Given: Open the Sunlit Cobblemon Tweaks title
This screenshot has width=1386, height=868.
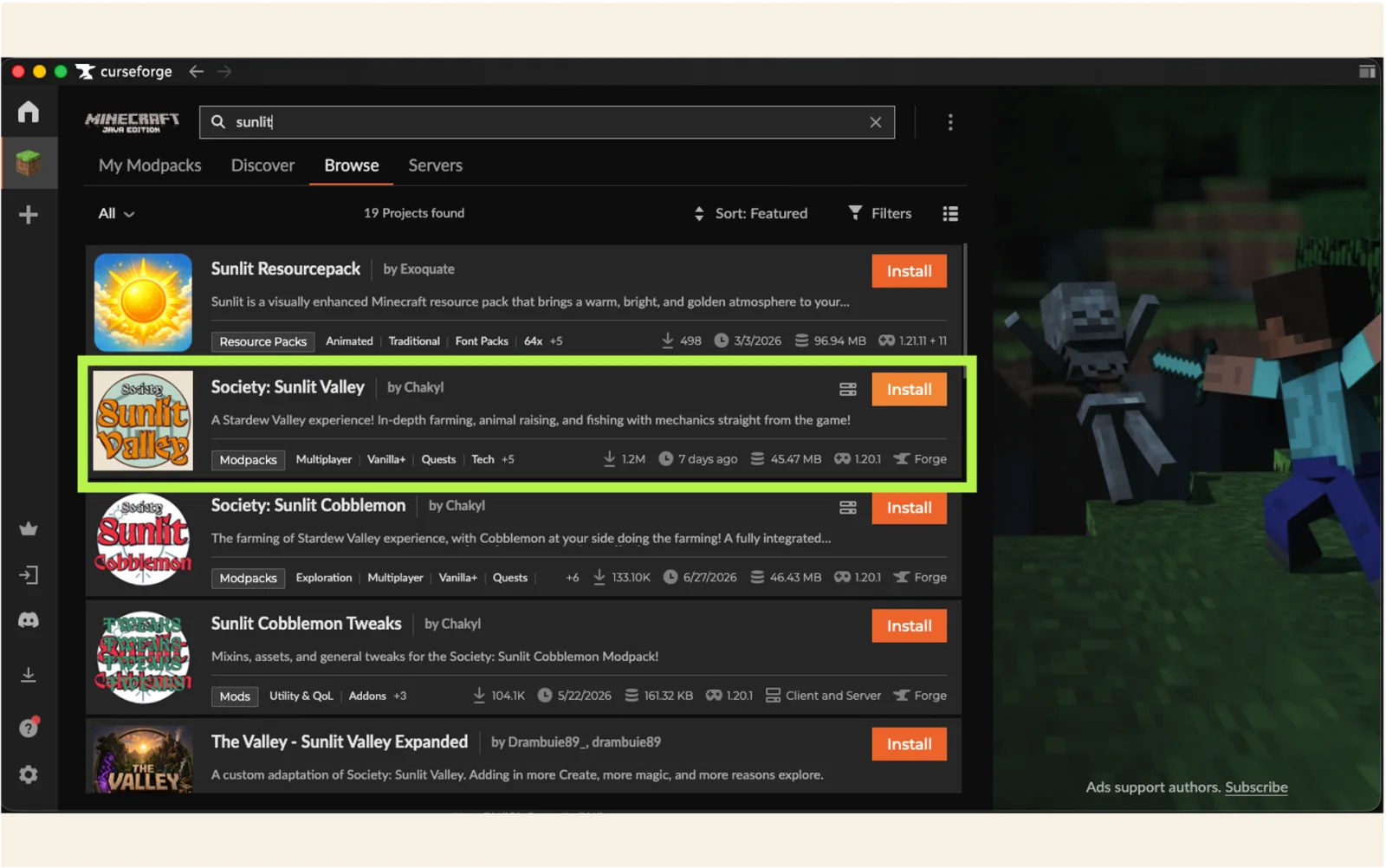Looking at the screenshot, I should 307,624.
